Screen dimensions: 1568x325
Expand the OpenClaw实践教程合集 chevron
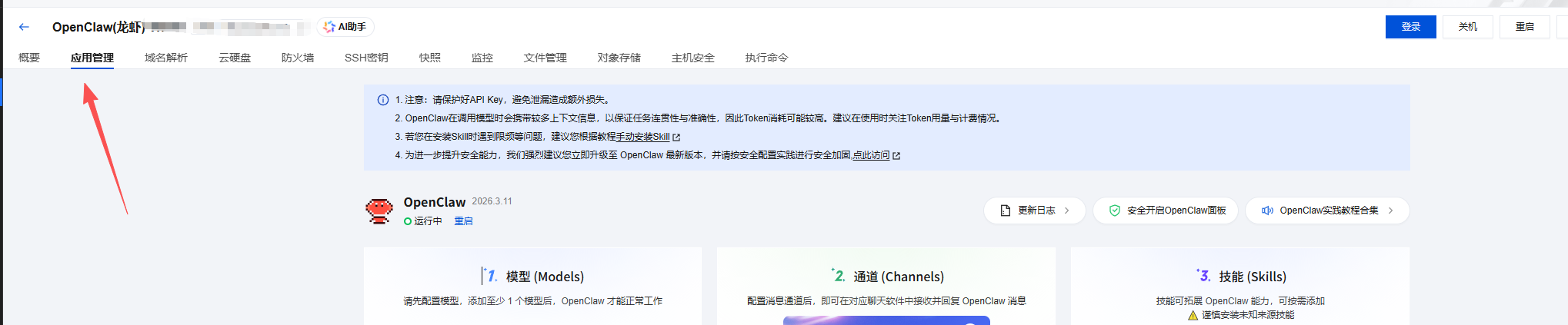click(x=1390, y=211)
